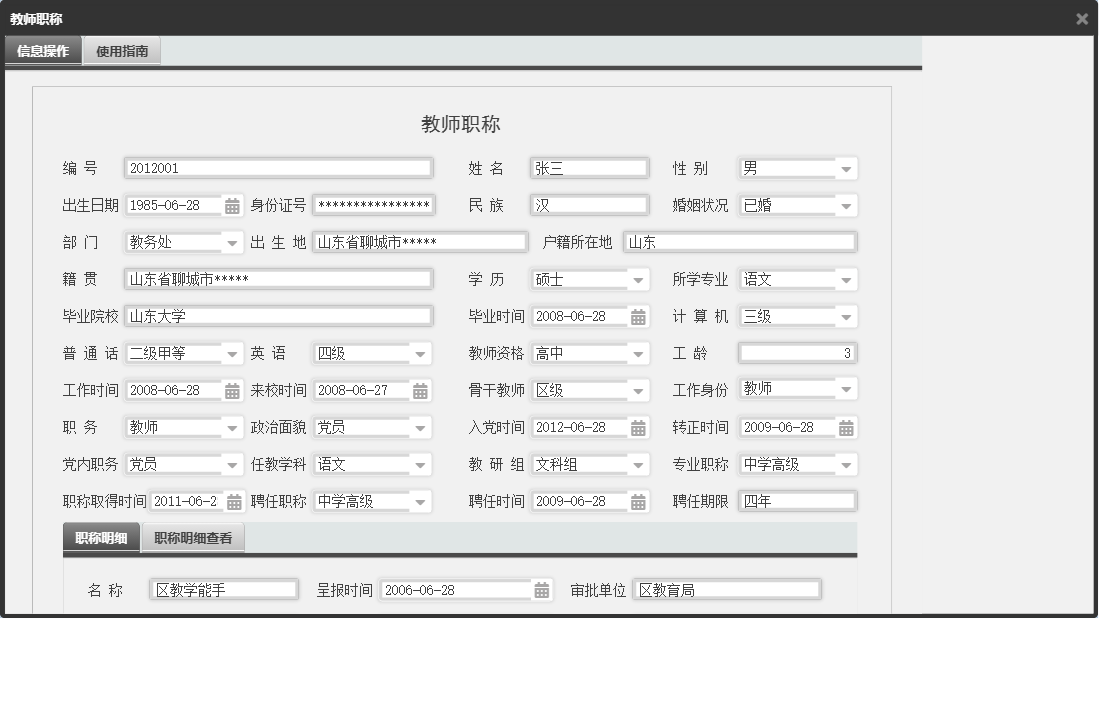The width and height of the screenshot is (1099, 709).
Task: Switch to the 使用指南 tab
Action: [122, 49]
